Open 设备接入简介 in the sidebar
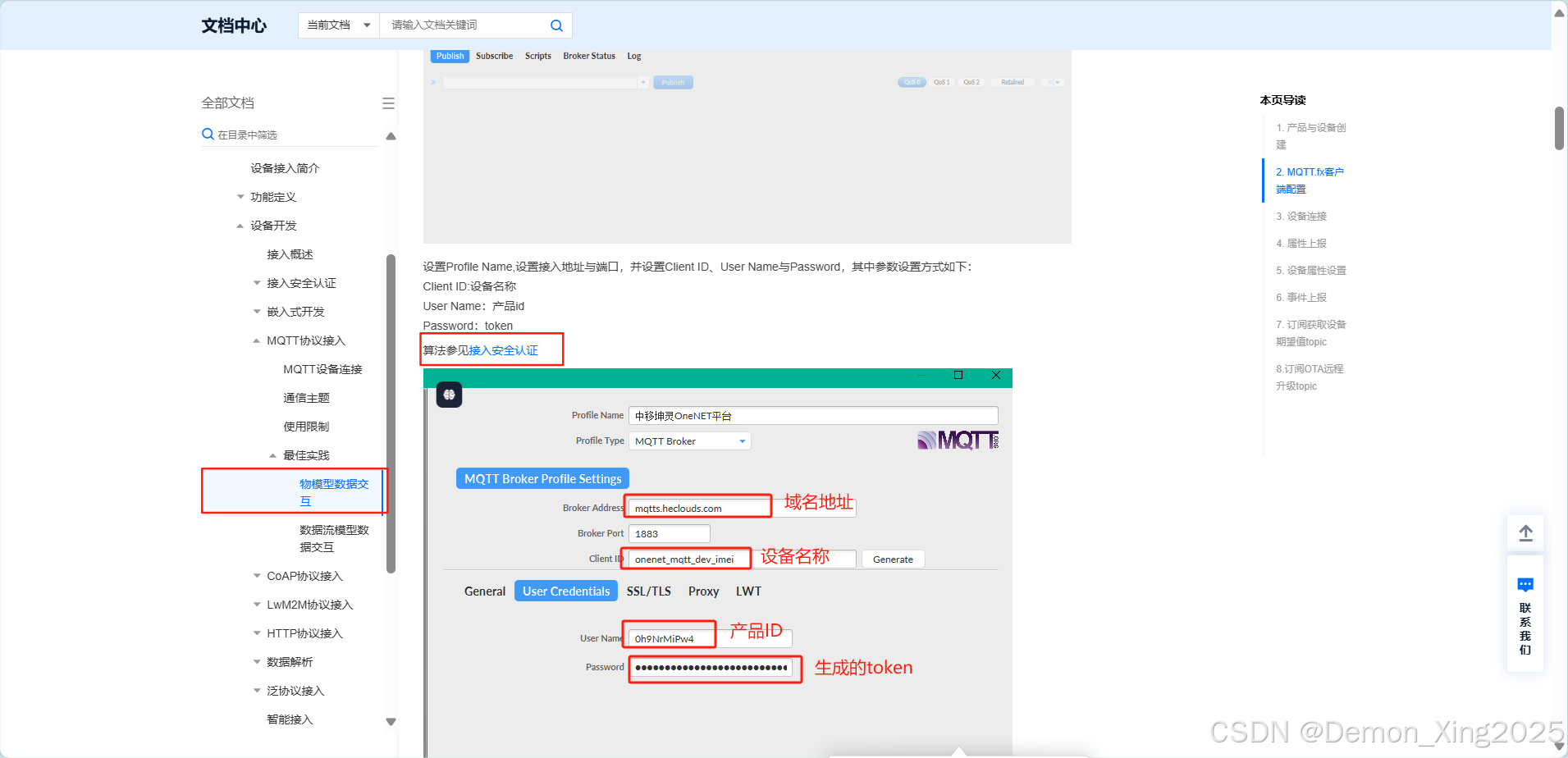 (x=285, y=168)
